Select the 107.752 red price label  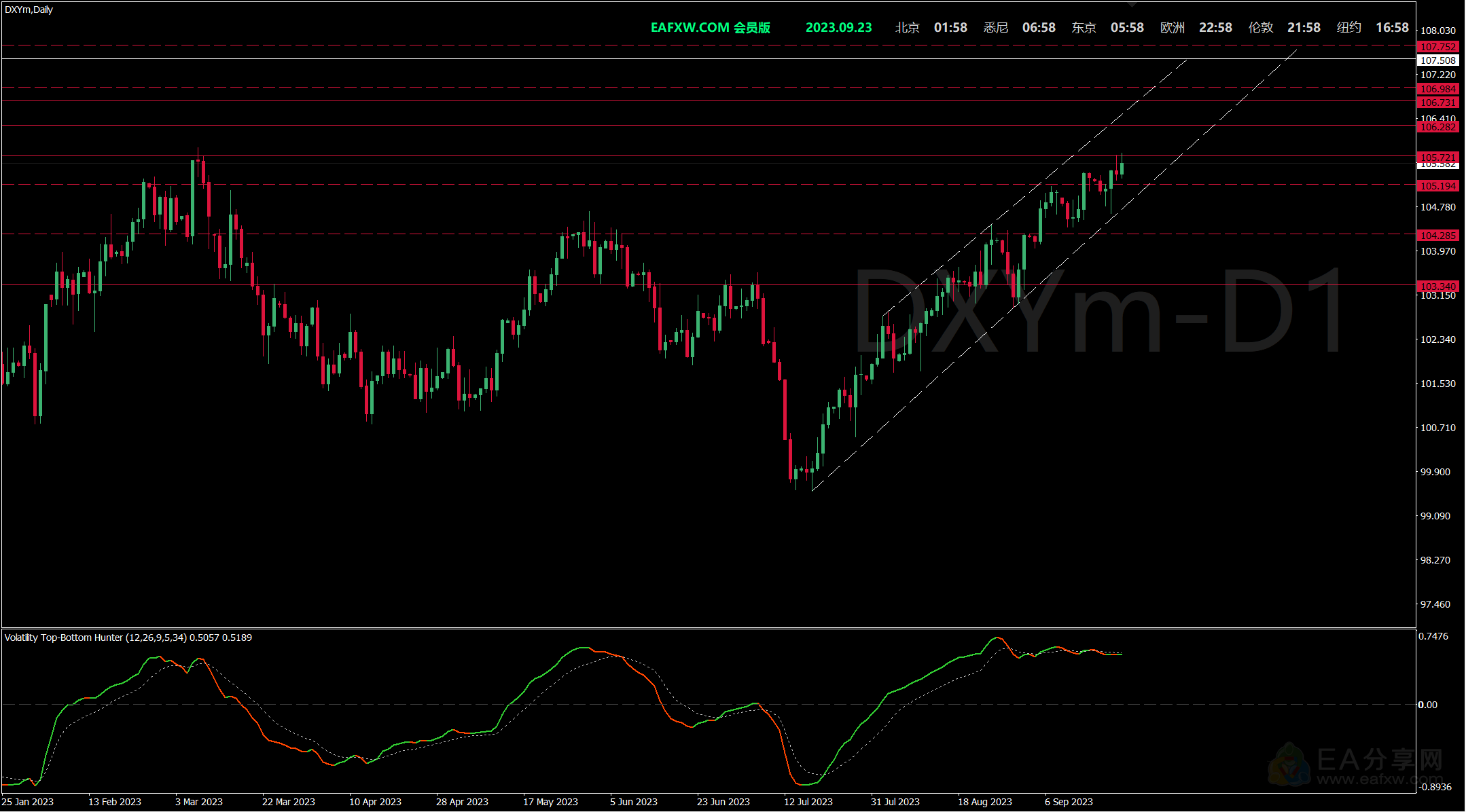(1438, 47)
